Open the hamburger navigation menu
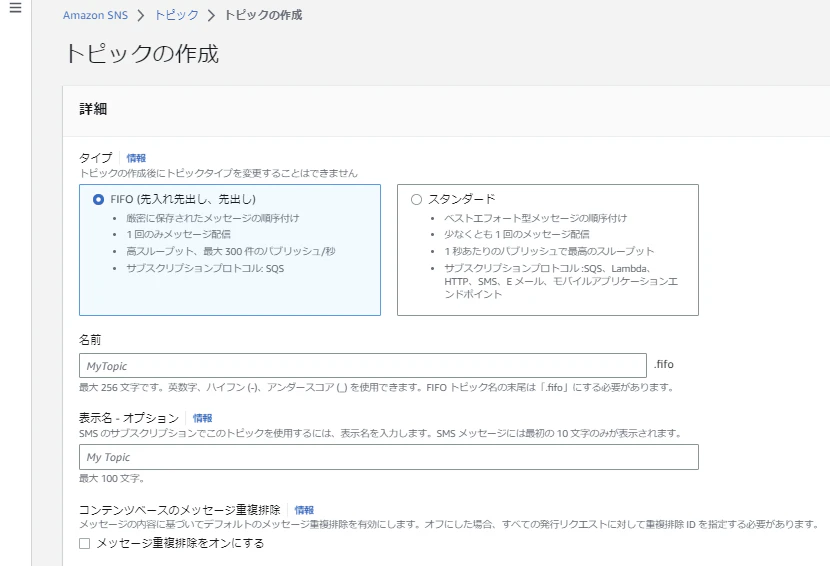Screen dimensions: 830x566 coord(15,7)
